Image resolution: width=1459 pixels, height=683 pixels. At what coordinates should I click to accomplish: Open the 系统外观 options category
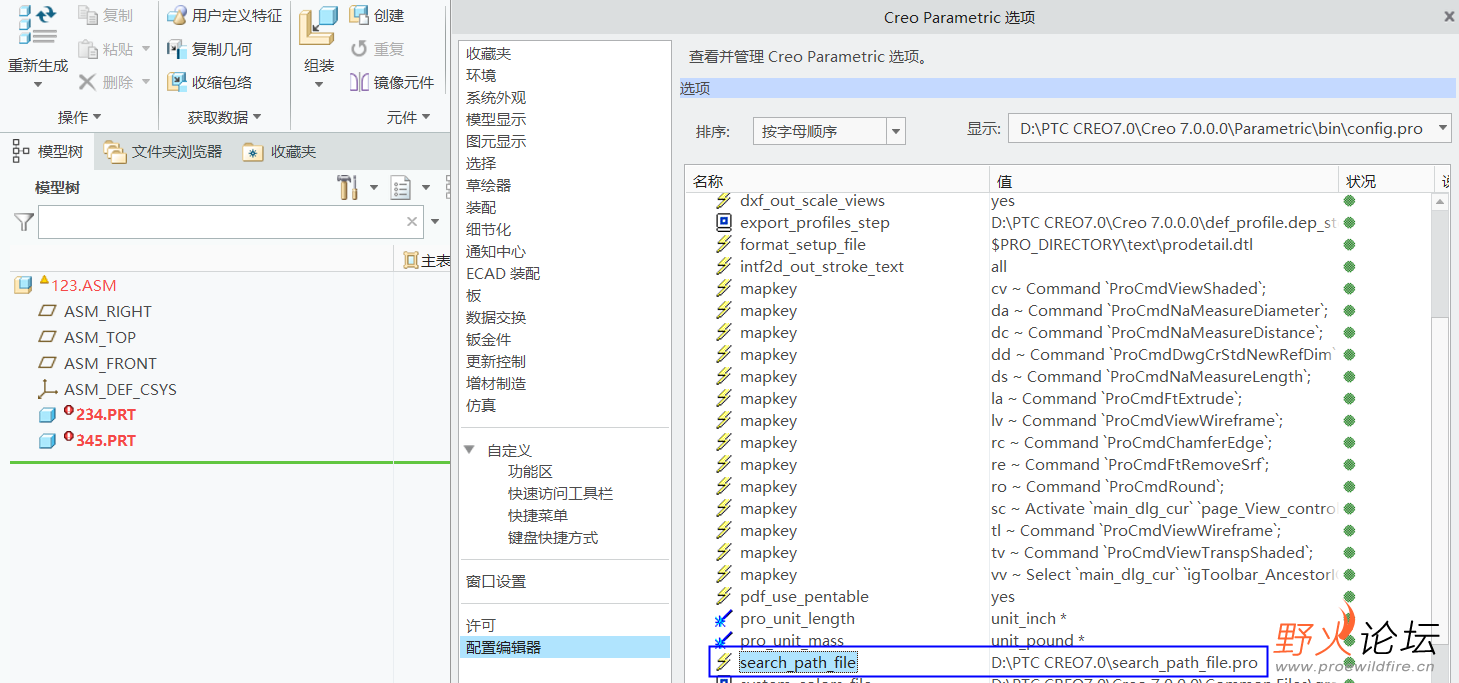point(496,97)
